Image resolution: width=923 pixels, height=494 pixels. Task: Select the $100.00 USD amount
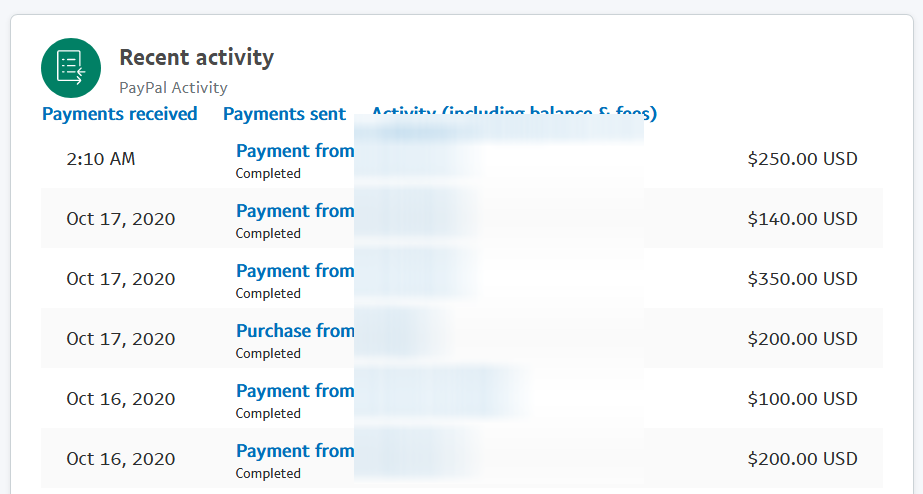(802, 399)
